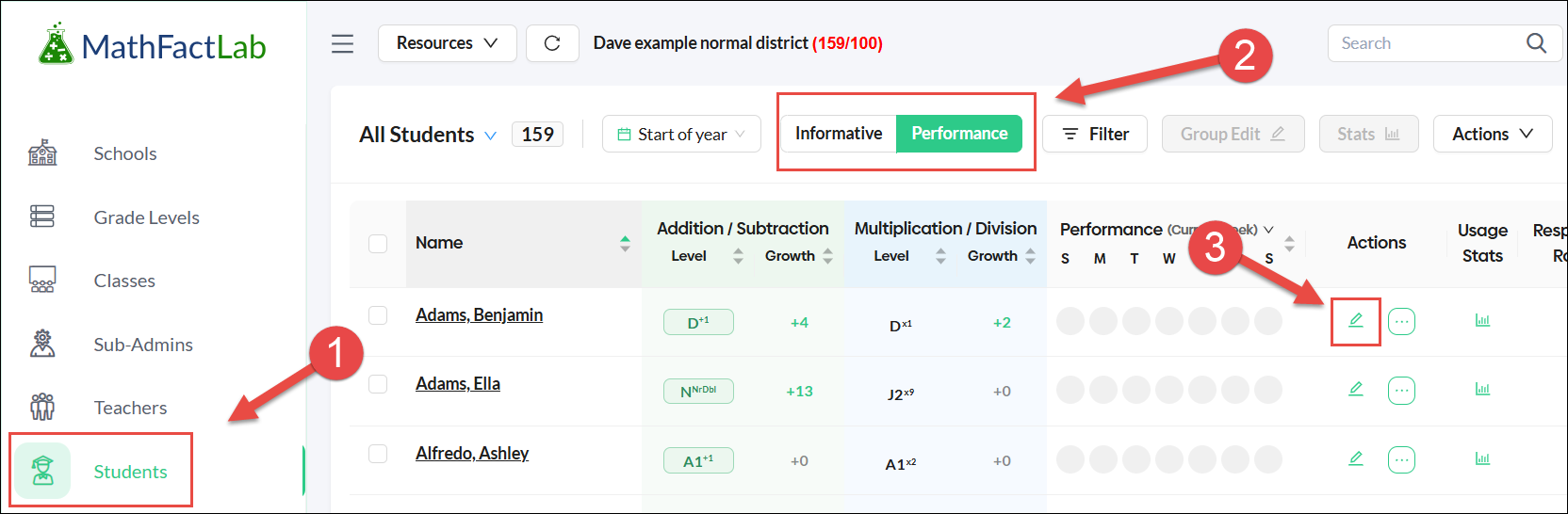Expand the All Students selector
The width and height of the screenshot is (1568, 514).
(428, 135)
